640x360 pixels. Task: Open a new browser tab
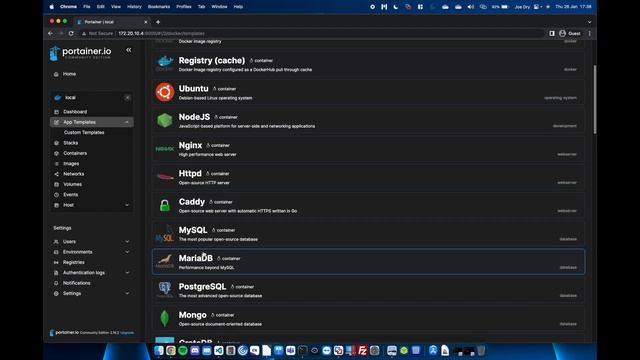coord(158,22)
